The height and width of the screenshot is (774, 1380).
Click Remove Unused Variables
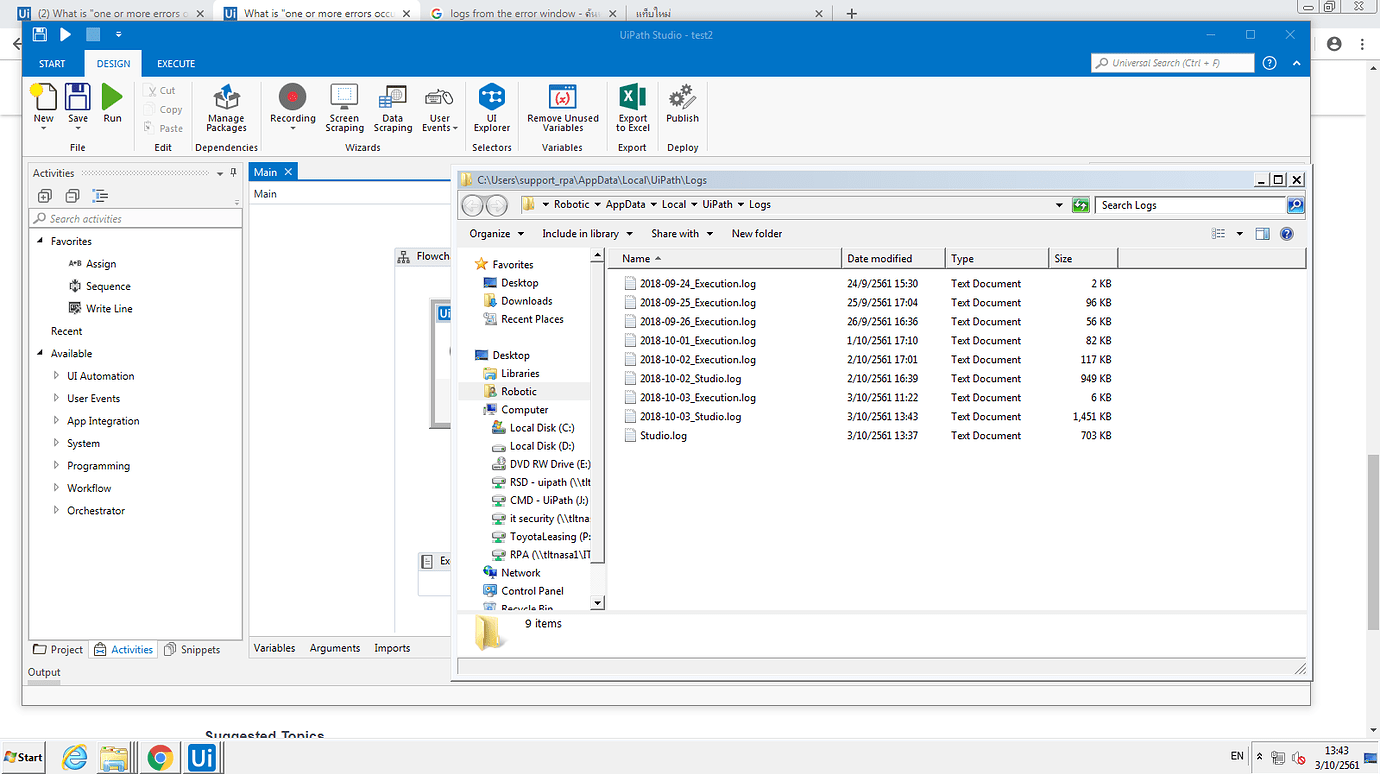click(x=563, y=107)
